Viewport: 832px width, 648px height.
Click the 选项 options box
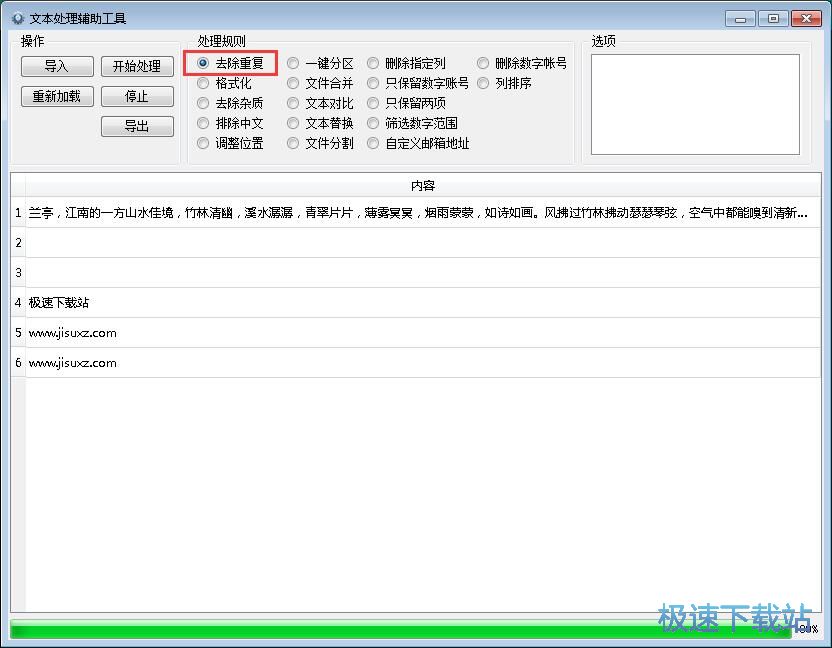[x=695, y=104]
